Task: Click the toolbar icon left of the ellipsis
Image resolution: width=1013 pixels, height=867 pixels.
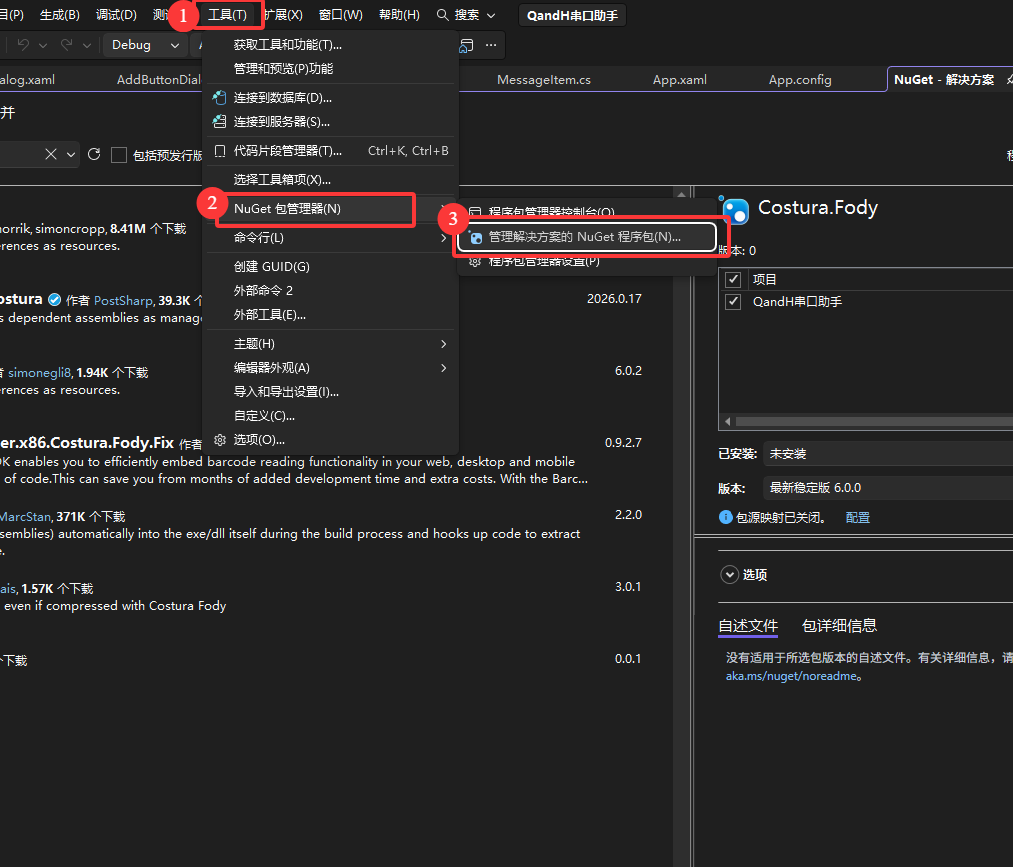Action: click(x=466, y=45)
